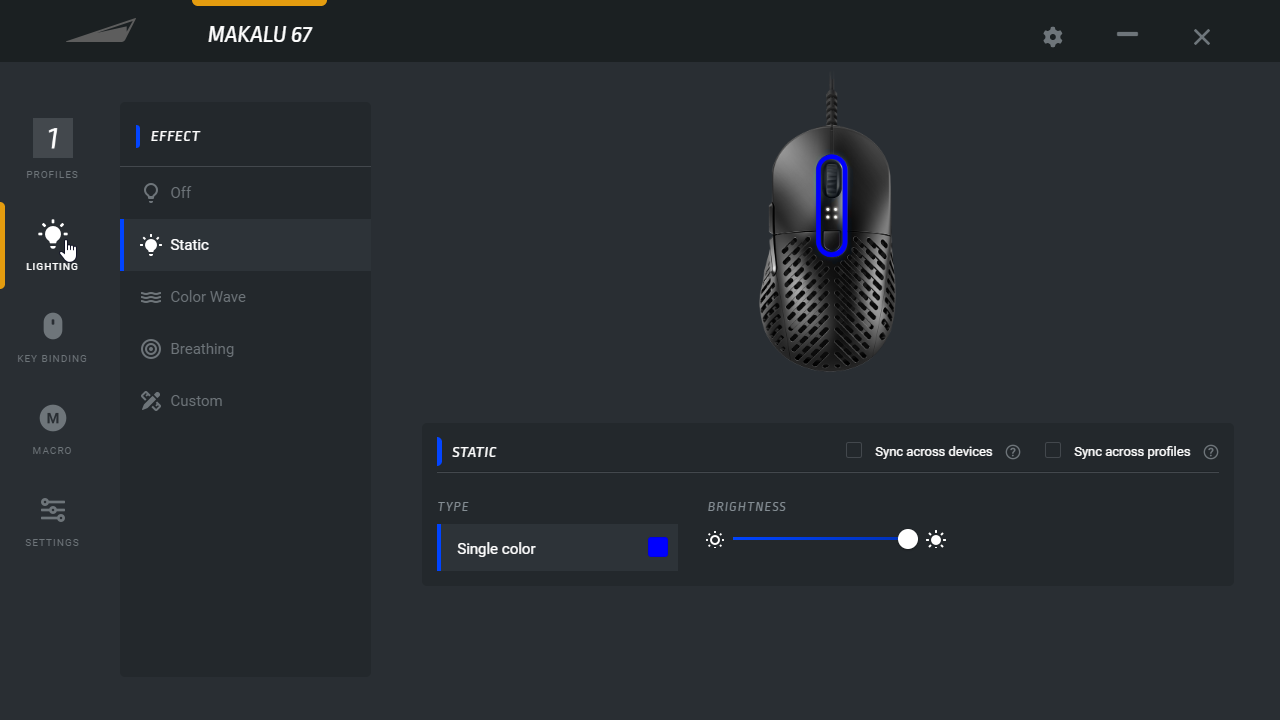
Task: Click the low brightness sun icon
Action: tap(714, 540)
